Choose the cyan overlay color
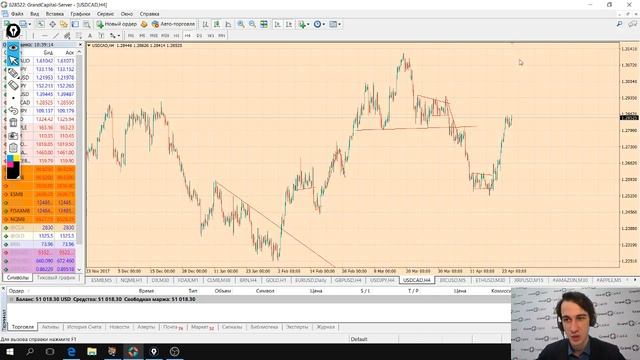Image resolution: width=640 pixels, height=360 pixels. (10, 158)
